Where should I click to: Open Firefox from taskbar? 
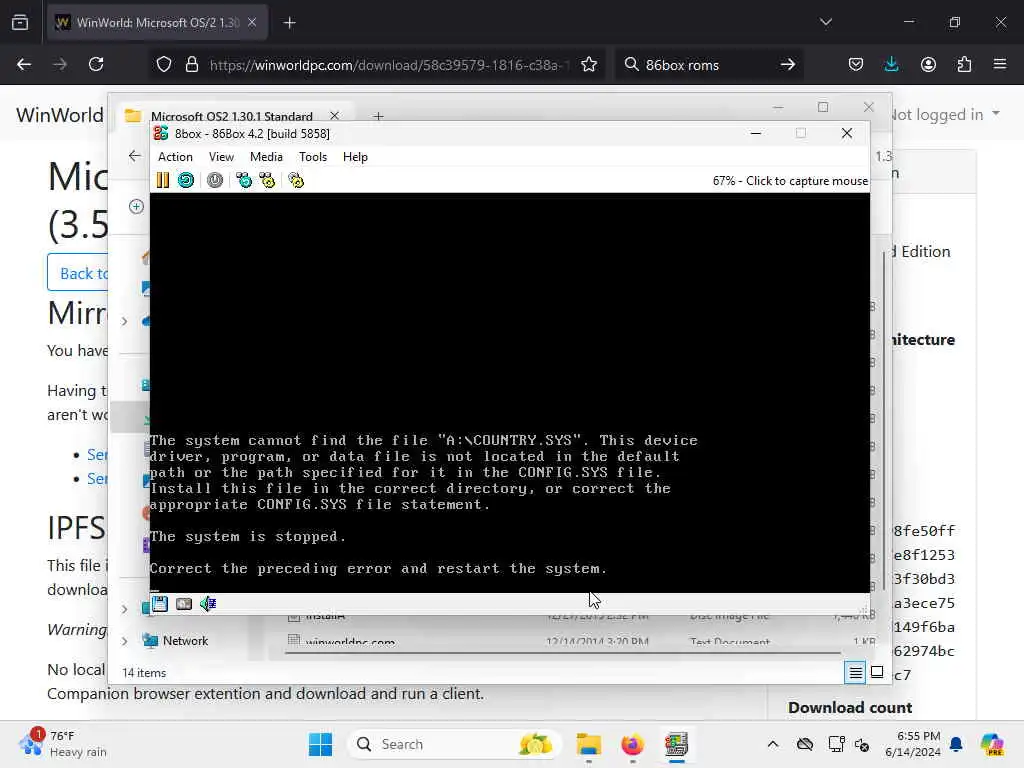tap(632, 744)
